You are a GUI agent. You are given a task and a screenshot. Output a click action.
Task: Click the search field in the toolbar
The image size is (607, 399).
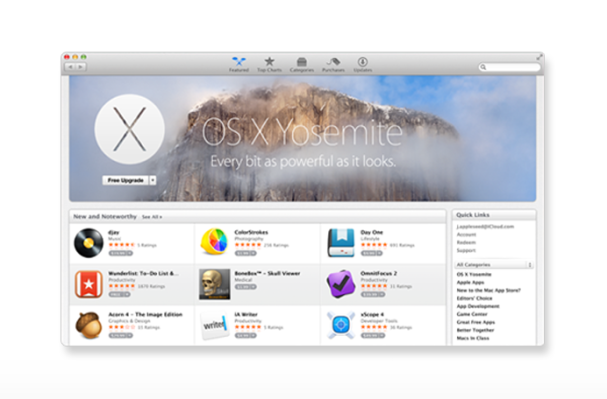tap(509, 67)
